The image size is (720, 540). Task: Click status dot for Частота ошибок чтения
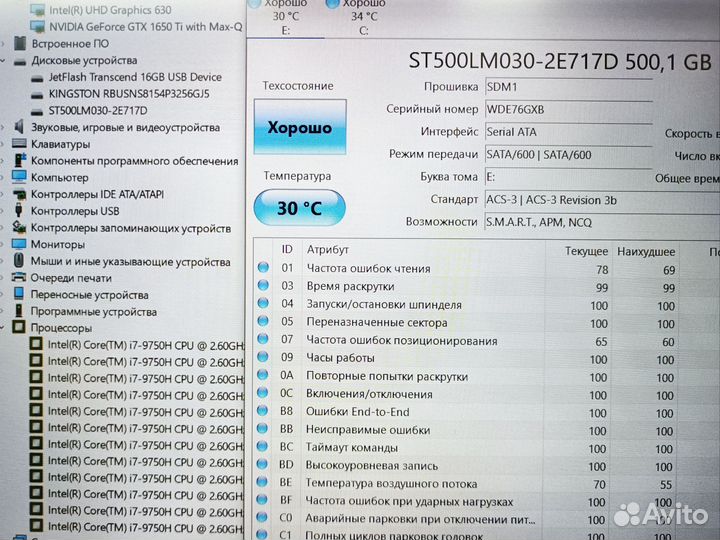(x=264, y=268)
